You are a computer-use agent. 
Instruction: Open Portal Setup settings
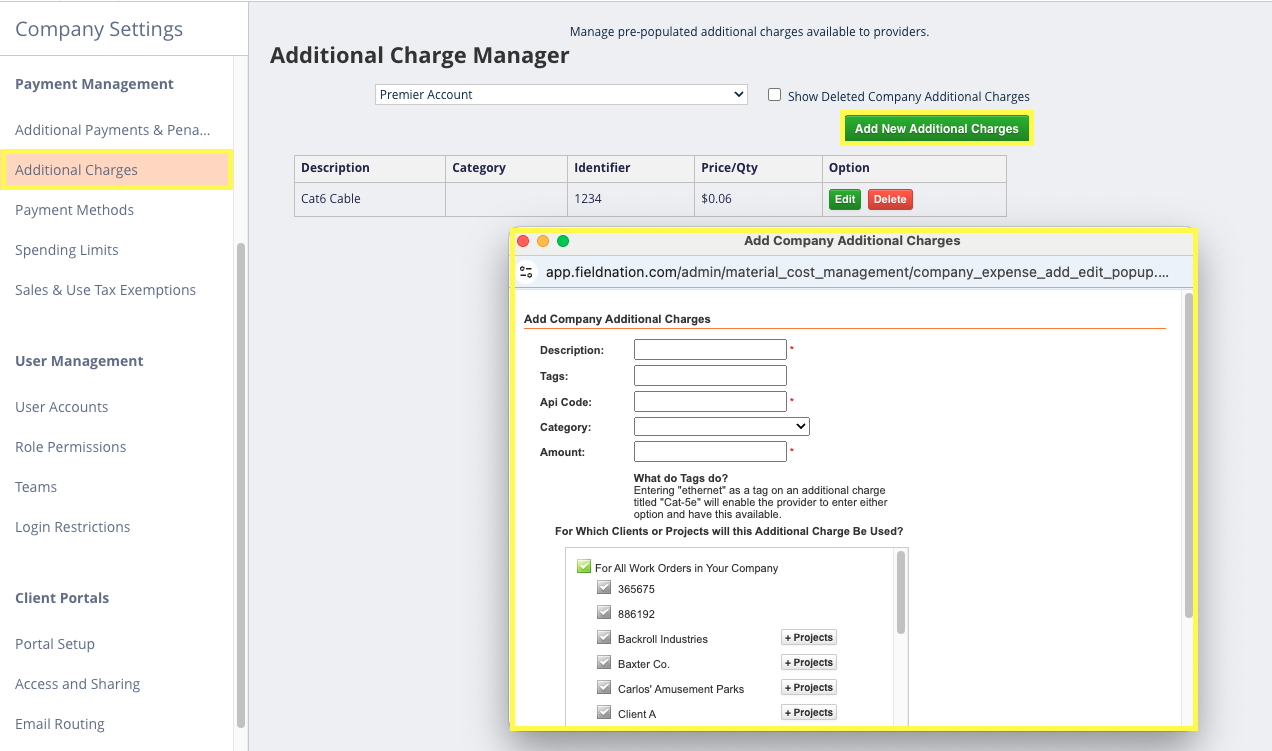(x=55, y=644)
